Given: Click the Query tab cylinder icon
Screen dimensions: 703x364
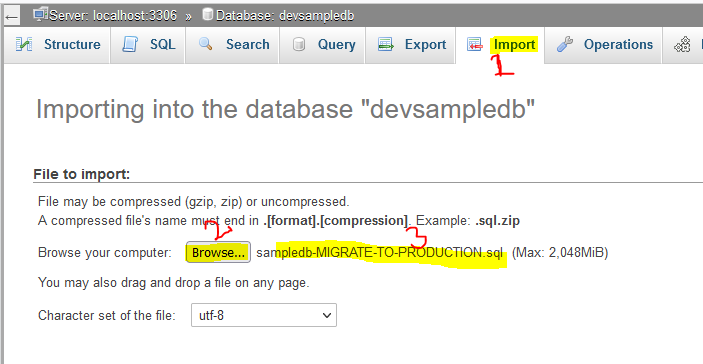Looking at the screenshot, I should [299, 44].
